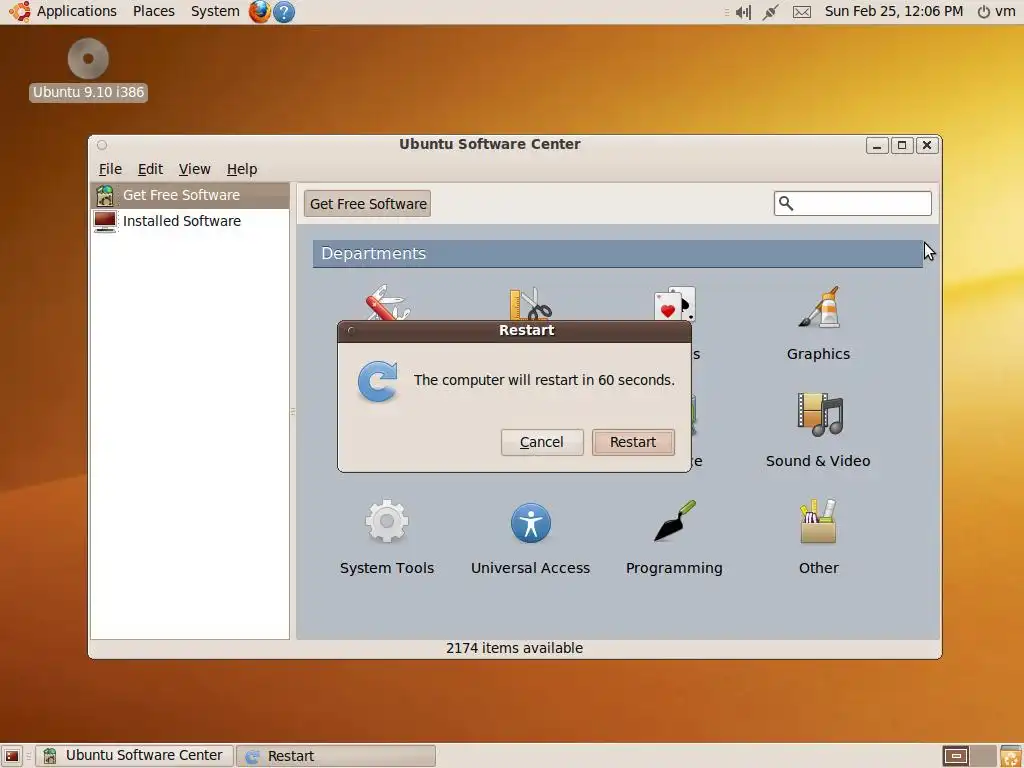The width and height of the screenshot is (1024, 768).
Task: Click the '2174 items available' status text
Action: point(515,648)
